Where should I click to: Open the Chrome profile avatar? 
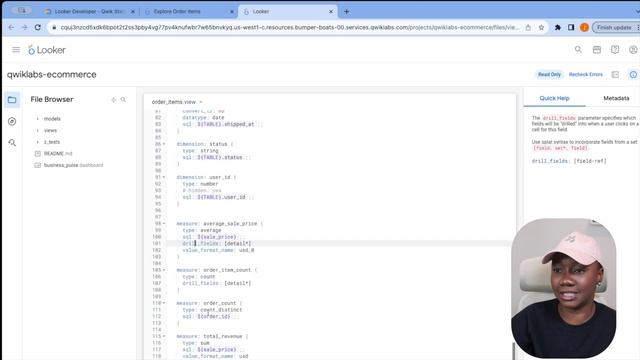(584, 27)
